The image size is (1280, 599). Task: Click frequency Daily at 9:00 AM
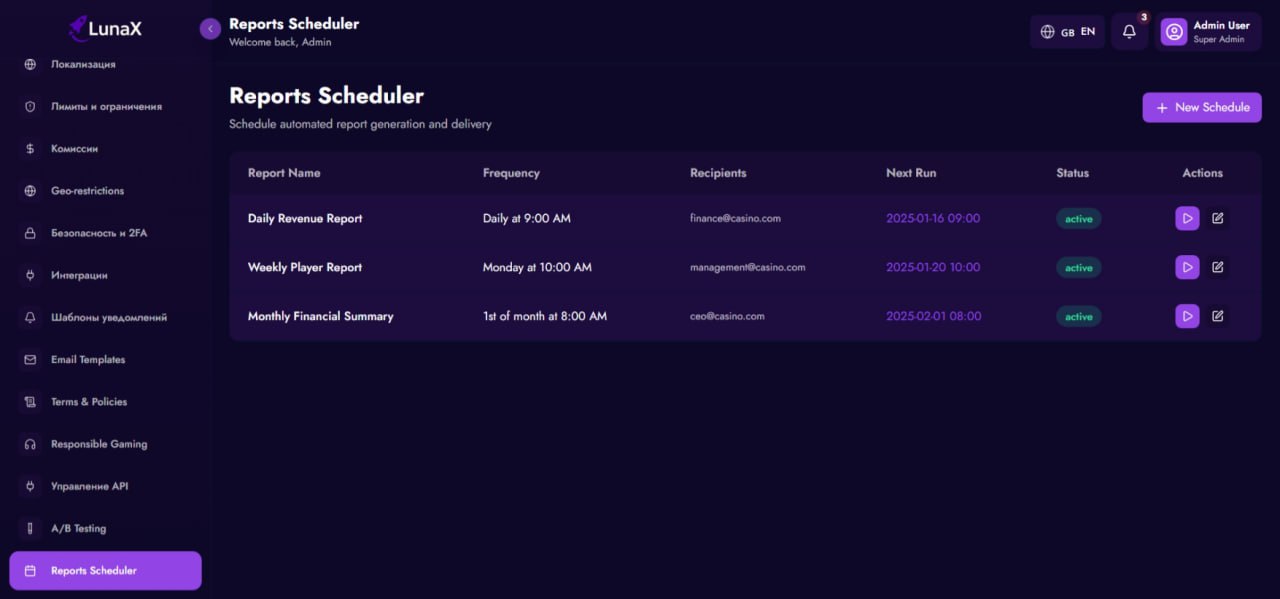[x=527, y=218]
